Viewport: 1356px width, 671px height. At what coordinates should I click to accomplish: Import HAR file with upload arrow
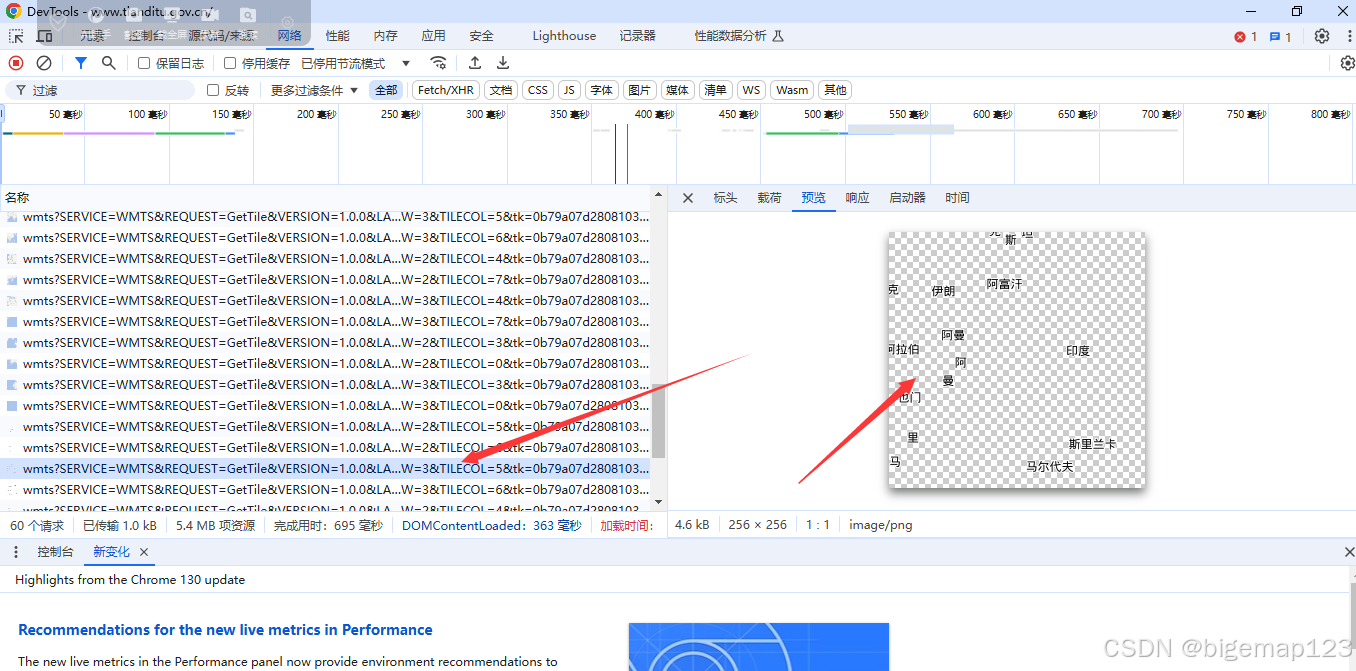point(475,63)
